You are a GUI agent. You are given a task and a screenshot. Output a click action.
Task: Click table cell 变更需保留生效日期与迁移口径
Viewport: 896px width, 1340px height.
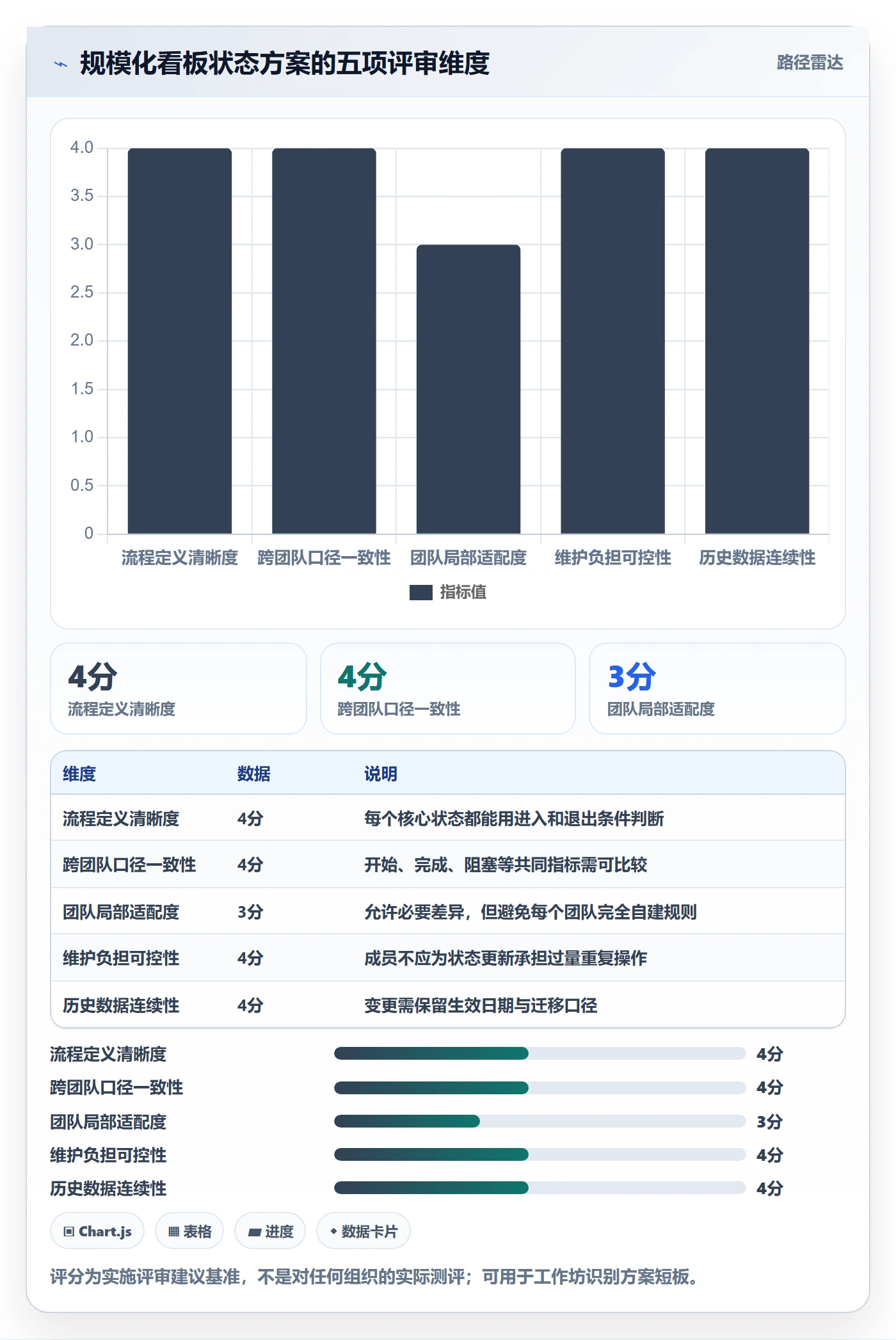[481, 1005]
